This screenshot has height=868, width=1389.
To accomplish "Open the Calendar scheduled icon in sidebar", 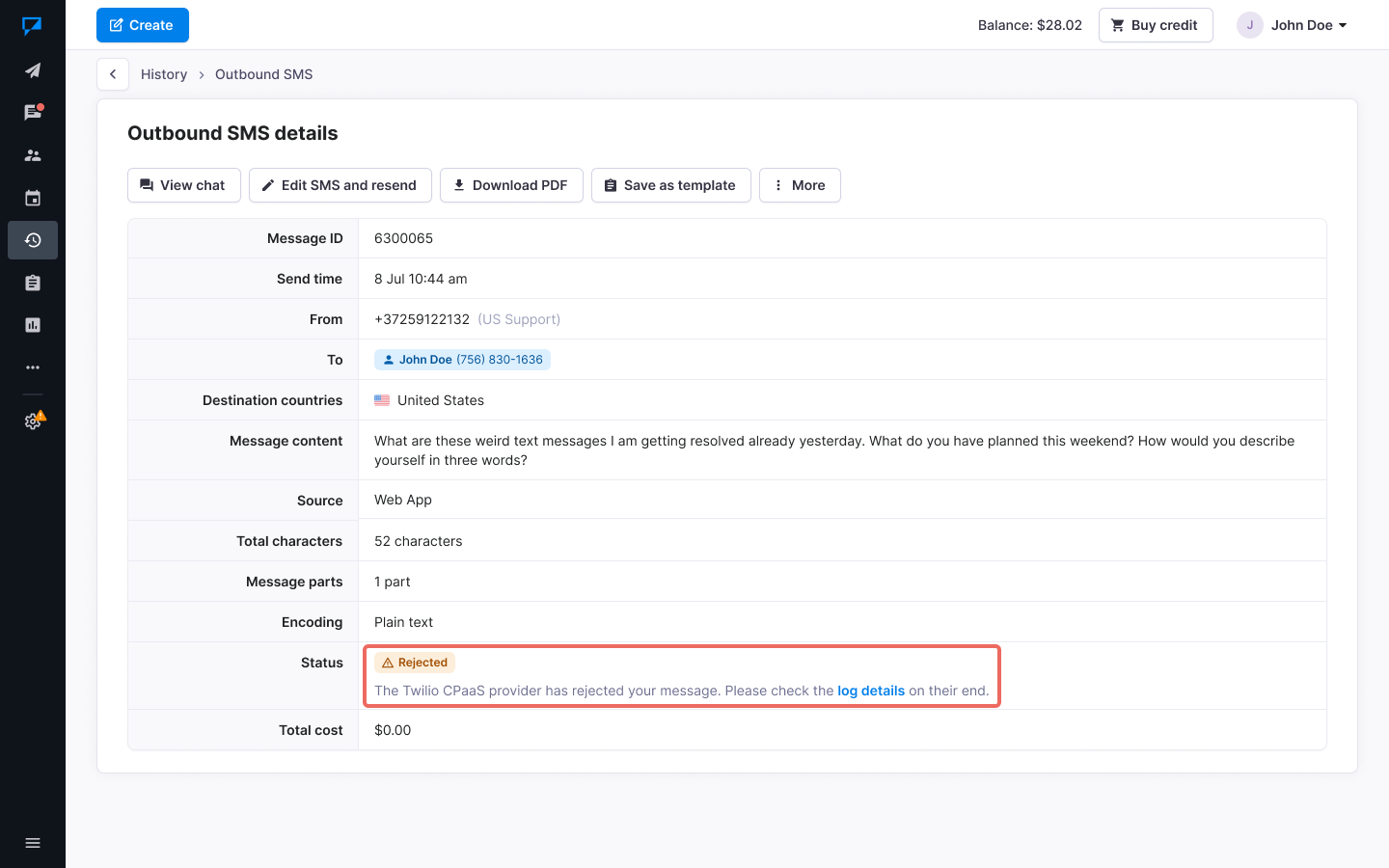I will click(33, 198).
